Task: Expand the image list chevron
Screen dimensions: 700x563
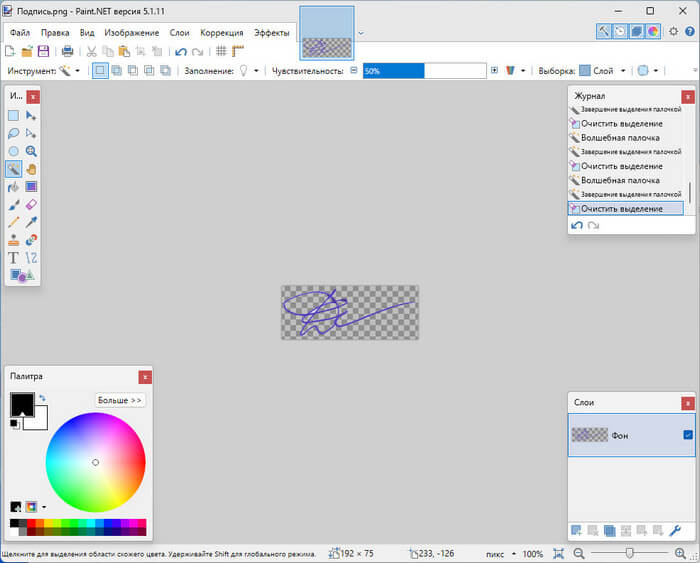Action: (361, 33)
